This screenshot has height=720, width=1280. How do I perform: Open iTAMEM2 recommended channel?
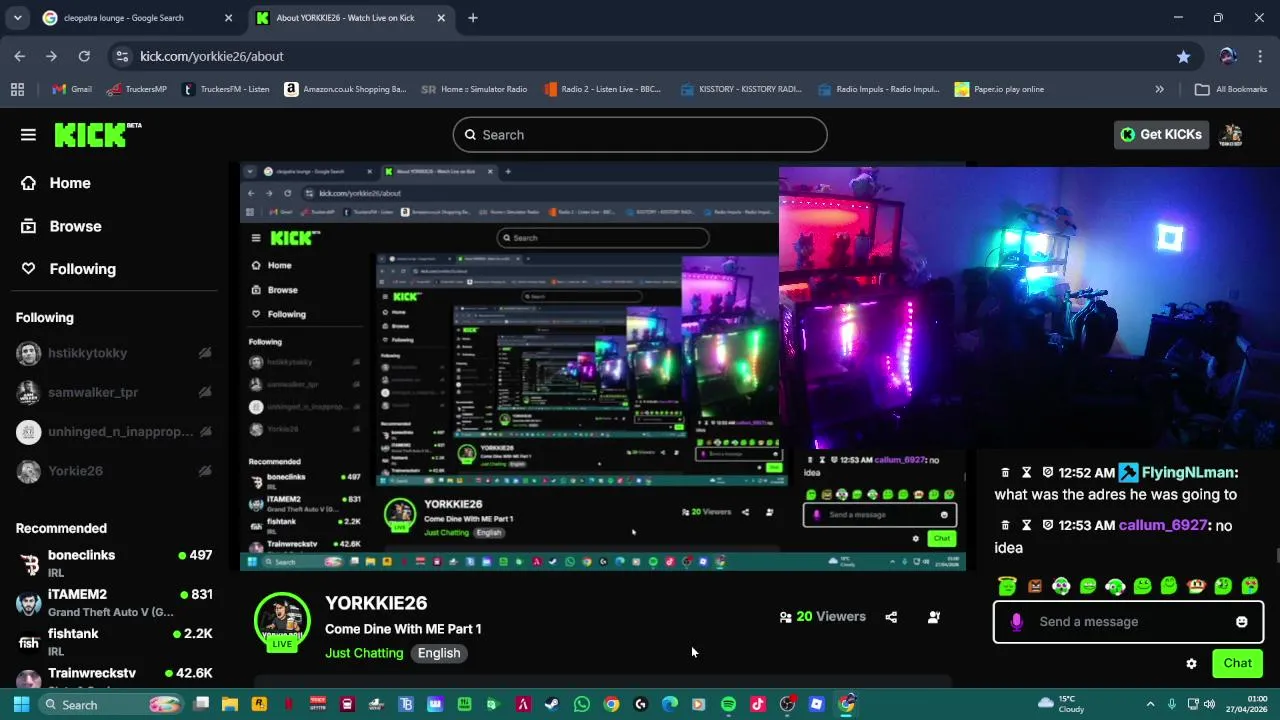point(115,602)
